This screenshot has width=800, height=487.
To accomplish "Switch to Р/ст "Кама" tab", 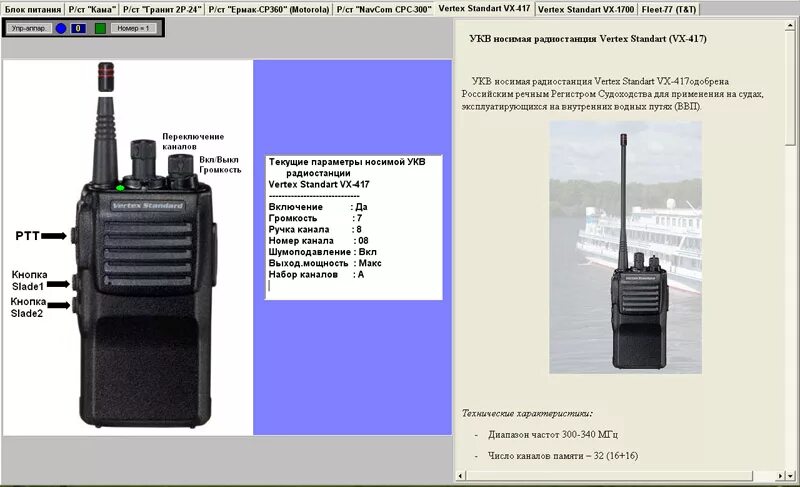I will pyautogui.click(x=92, y=10).
